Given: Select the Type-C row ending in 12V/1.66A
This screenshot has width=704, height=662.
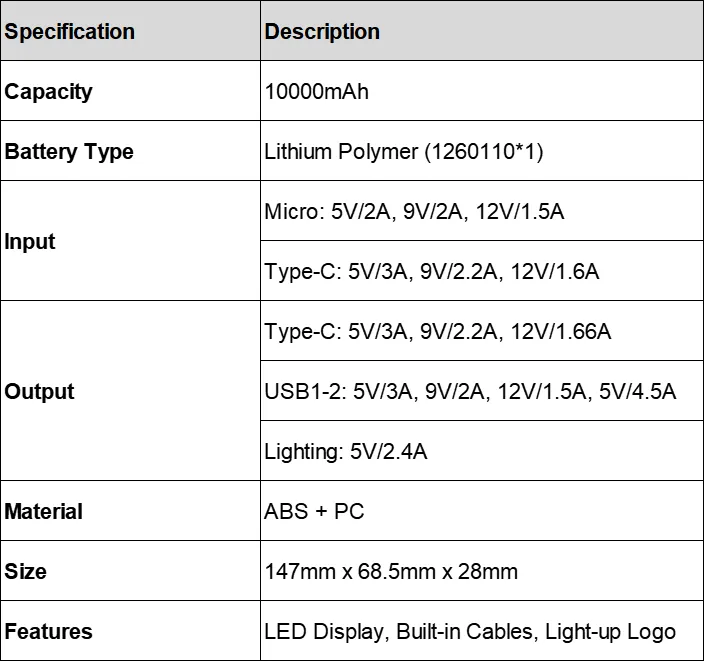Looking at the screenshot, I should tap(438, 332).
